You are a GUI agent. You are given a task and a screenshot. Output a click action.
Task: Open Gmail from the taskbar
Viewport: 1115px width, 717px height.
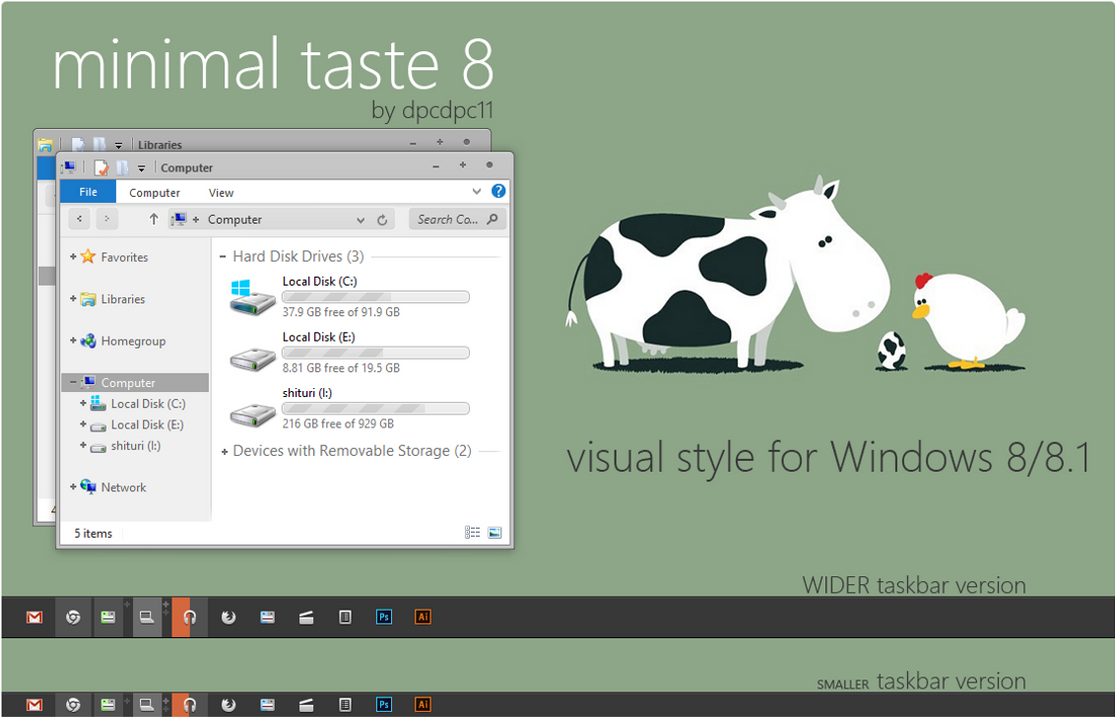pyautogui.click(x=33, y=617)
